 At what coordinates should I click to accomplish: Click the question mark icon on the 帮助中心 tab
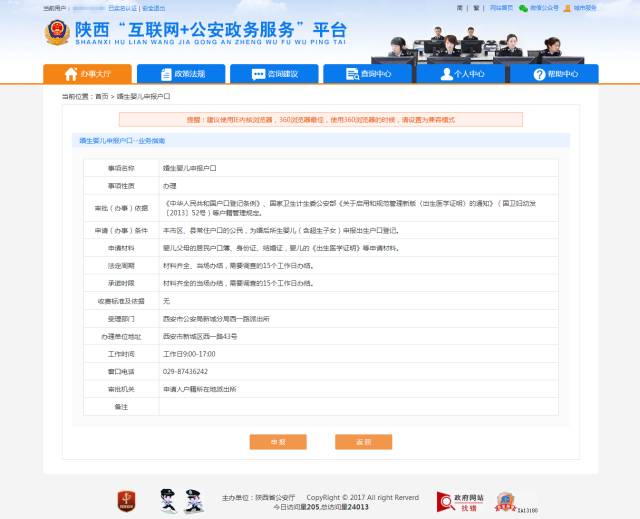click(x=540, y=74)
